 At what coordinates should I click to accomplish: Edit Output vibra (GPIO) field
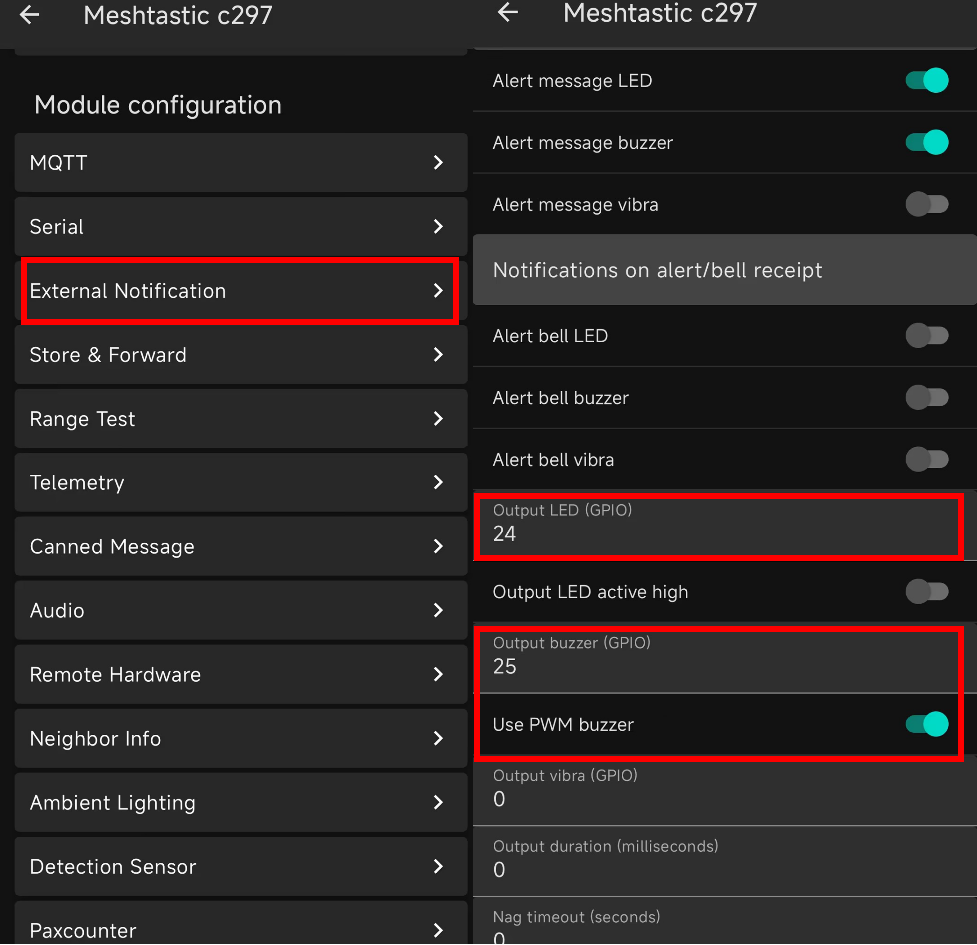tap(725, 791)
